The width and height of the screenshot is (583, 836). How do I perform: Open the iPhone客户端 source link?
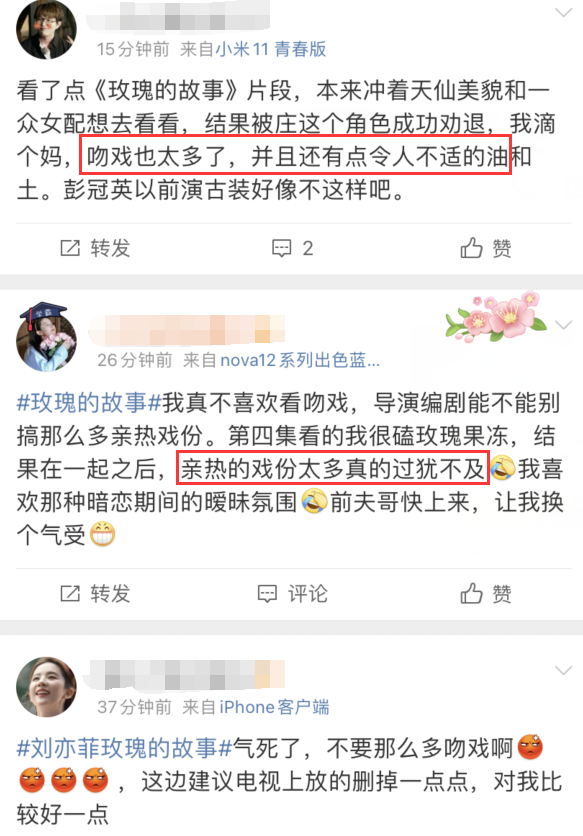(274, 707)
